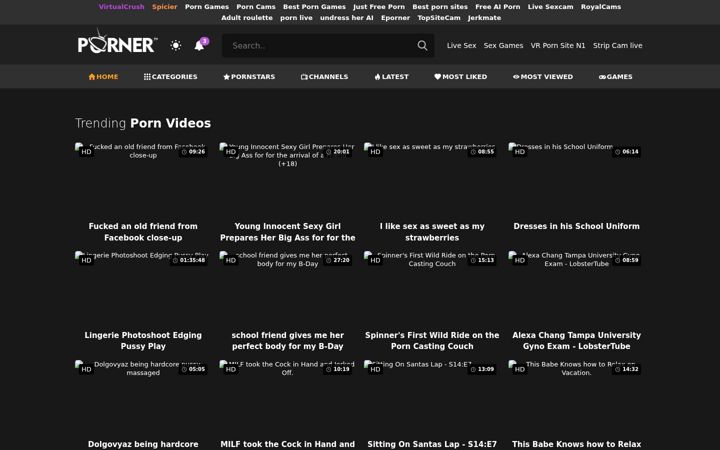
Task: Click the Strip Cam live link
Action: coord(618,45)
